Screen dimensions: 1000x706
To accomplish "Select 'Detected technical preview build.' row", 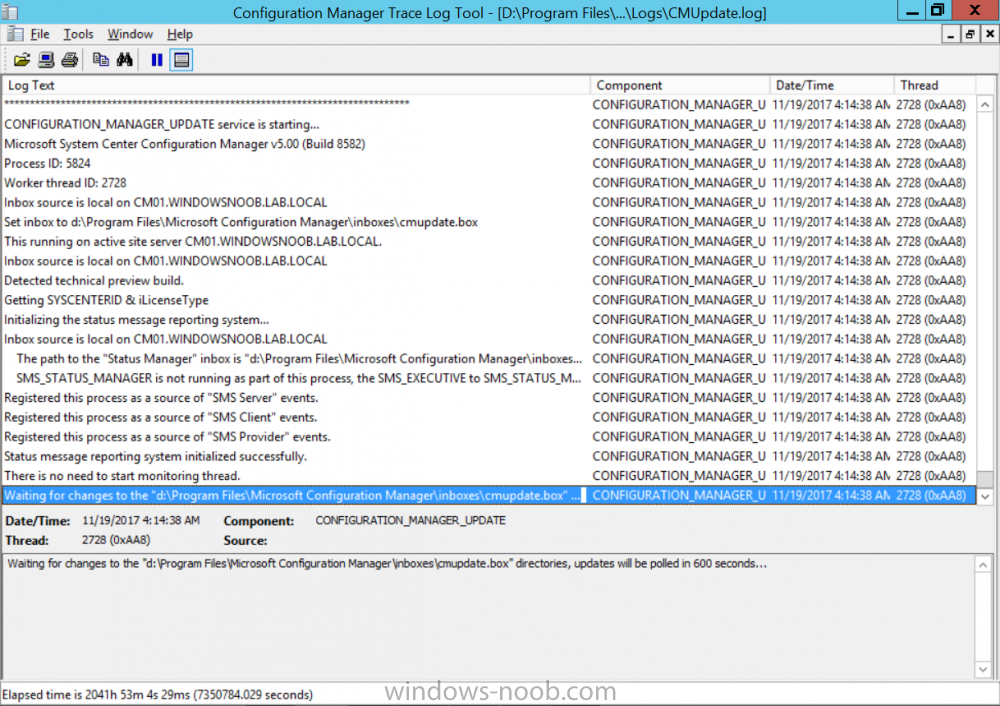I will (489, 281).
